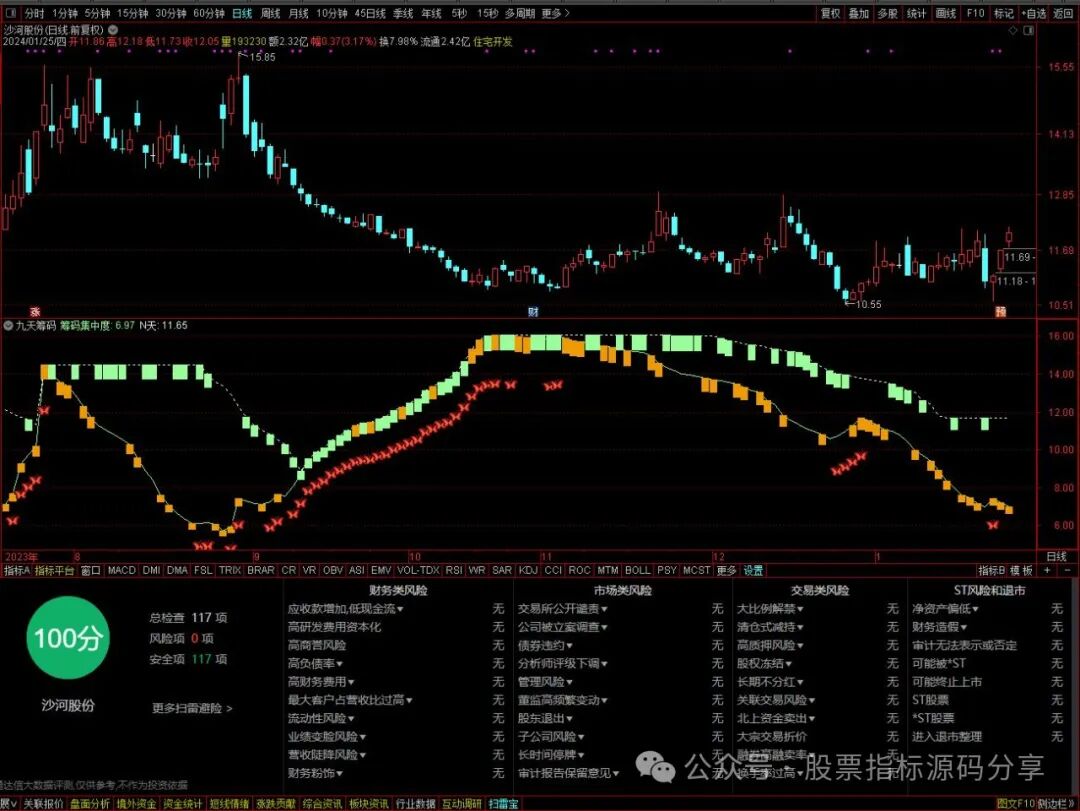Screen dimensions: 1080x811
Task: Click the diamond icon above the price chart
Action: [x=1012, y=30]
